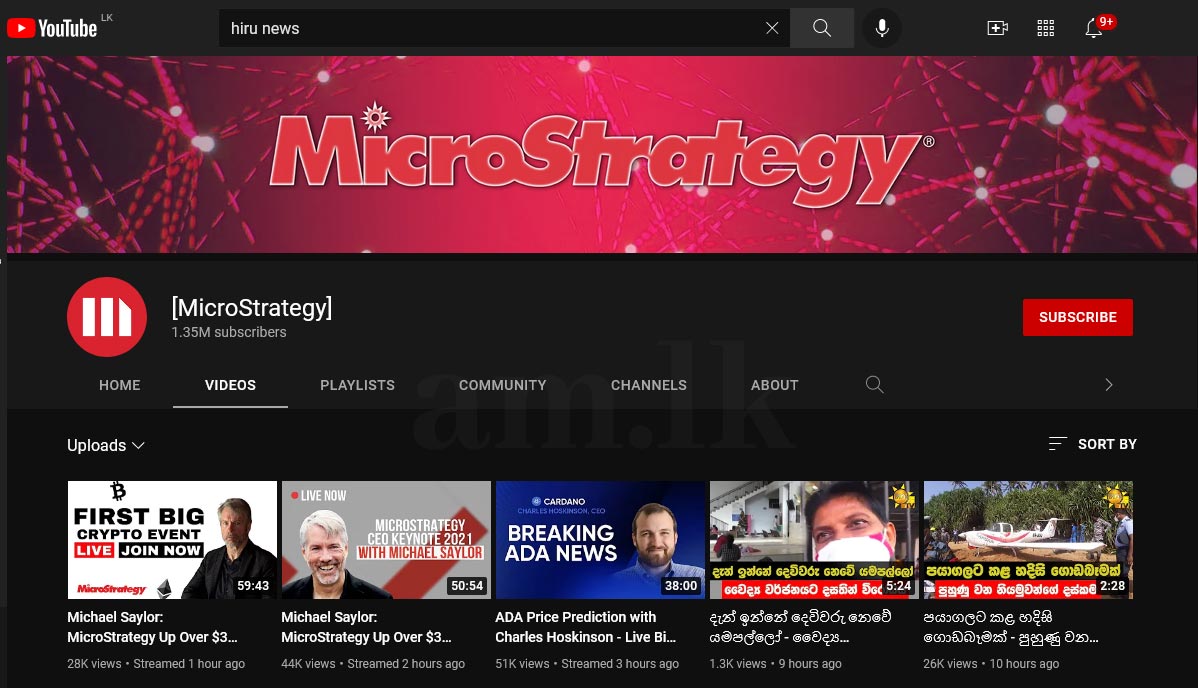Click '1.3K views • 9 hours ago'

(x=775, y=664)
